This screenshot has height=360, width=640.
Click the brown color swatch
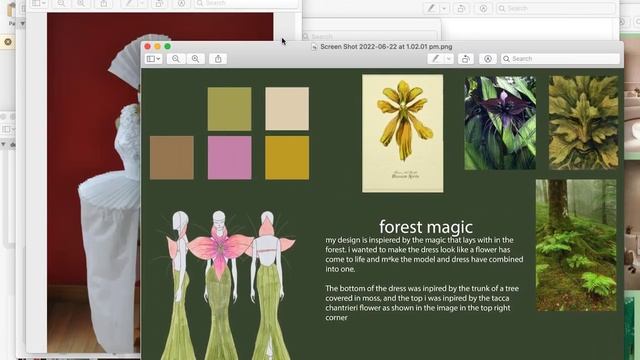pyautogui.click(x=172, y=158)
